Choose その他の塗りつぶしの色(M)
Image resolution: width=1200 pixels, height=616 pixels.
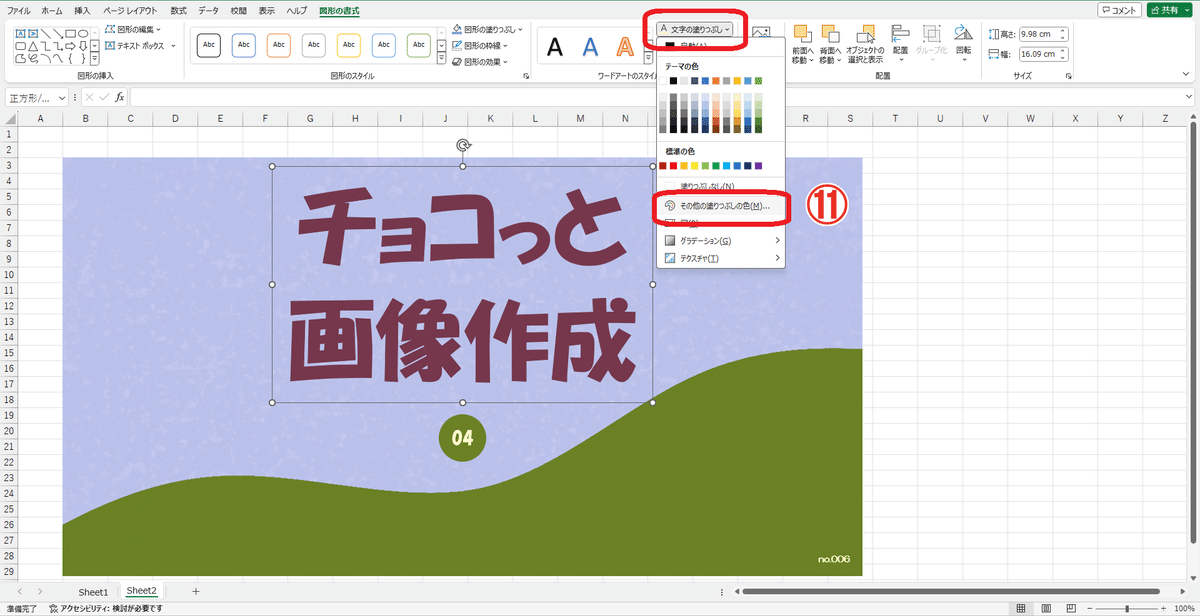point(721,206)
